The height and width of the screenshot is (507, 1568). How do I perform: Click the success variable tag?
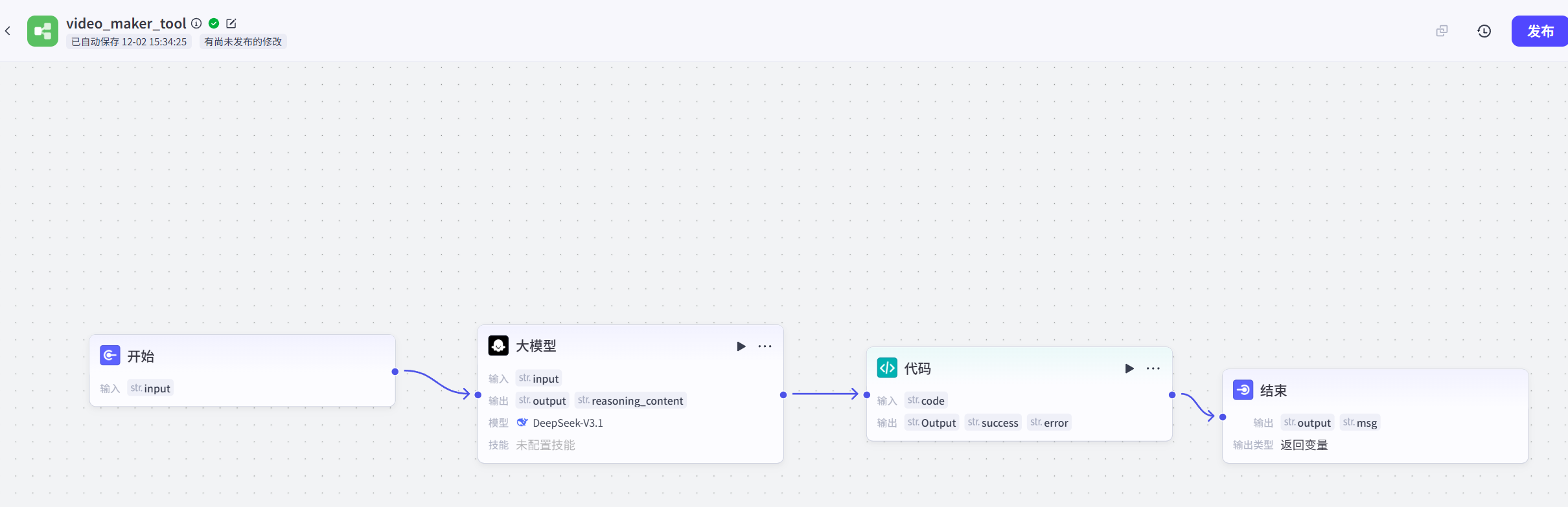point(993,423)
